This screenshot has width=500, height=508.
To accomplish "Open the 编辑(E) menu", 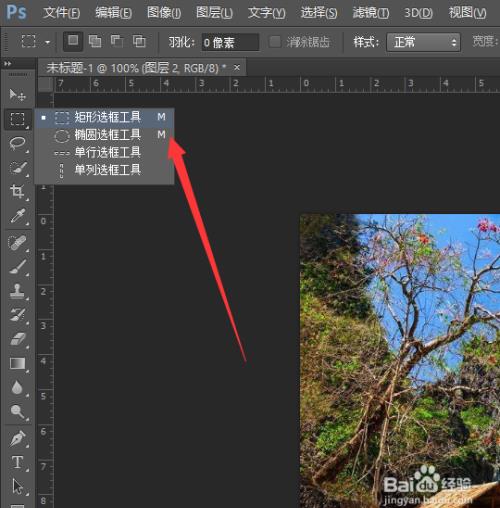I will pos(113,13).
